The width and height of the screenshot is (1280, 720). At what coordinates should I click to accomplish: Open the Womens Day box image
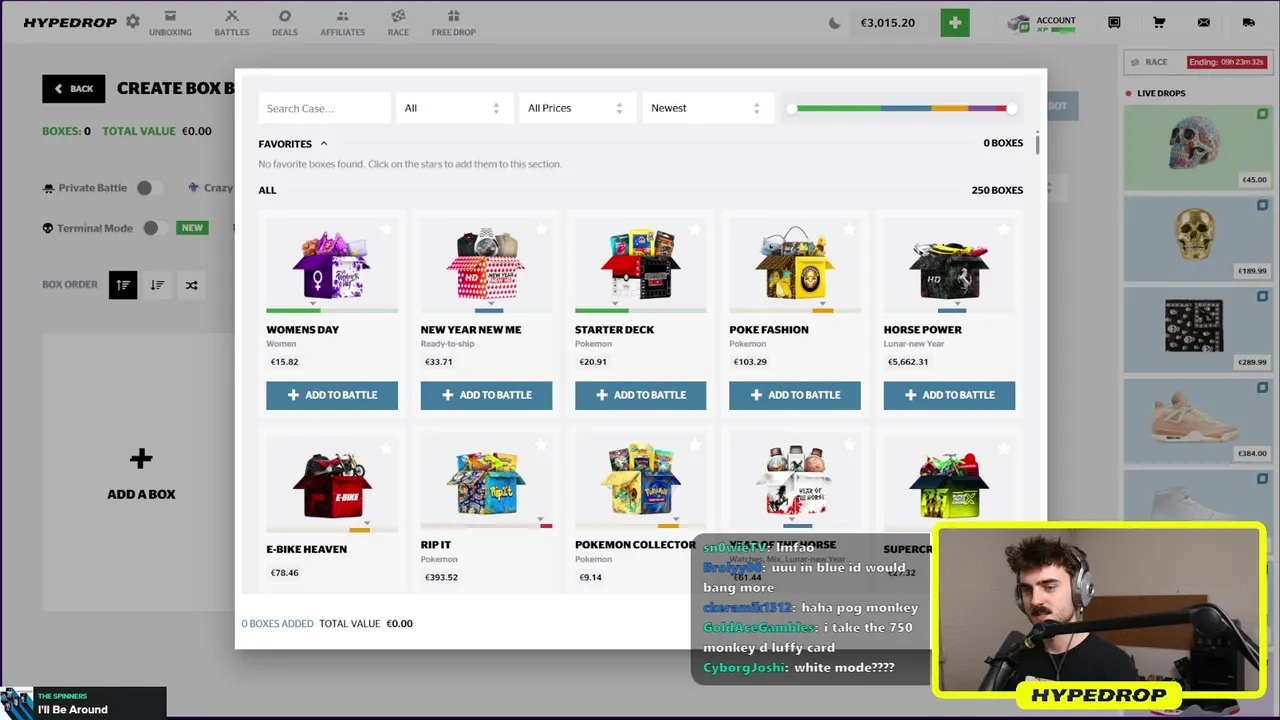(x=332, y=265)
